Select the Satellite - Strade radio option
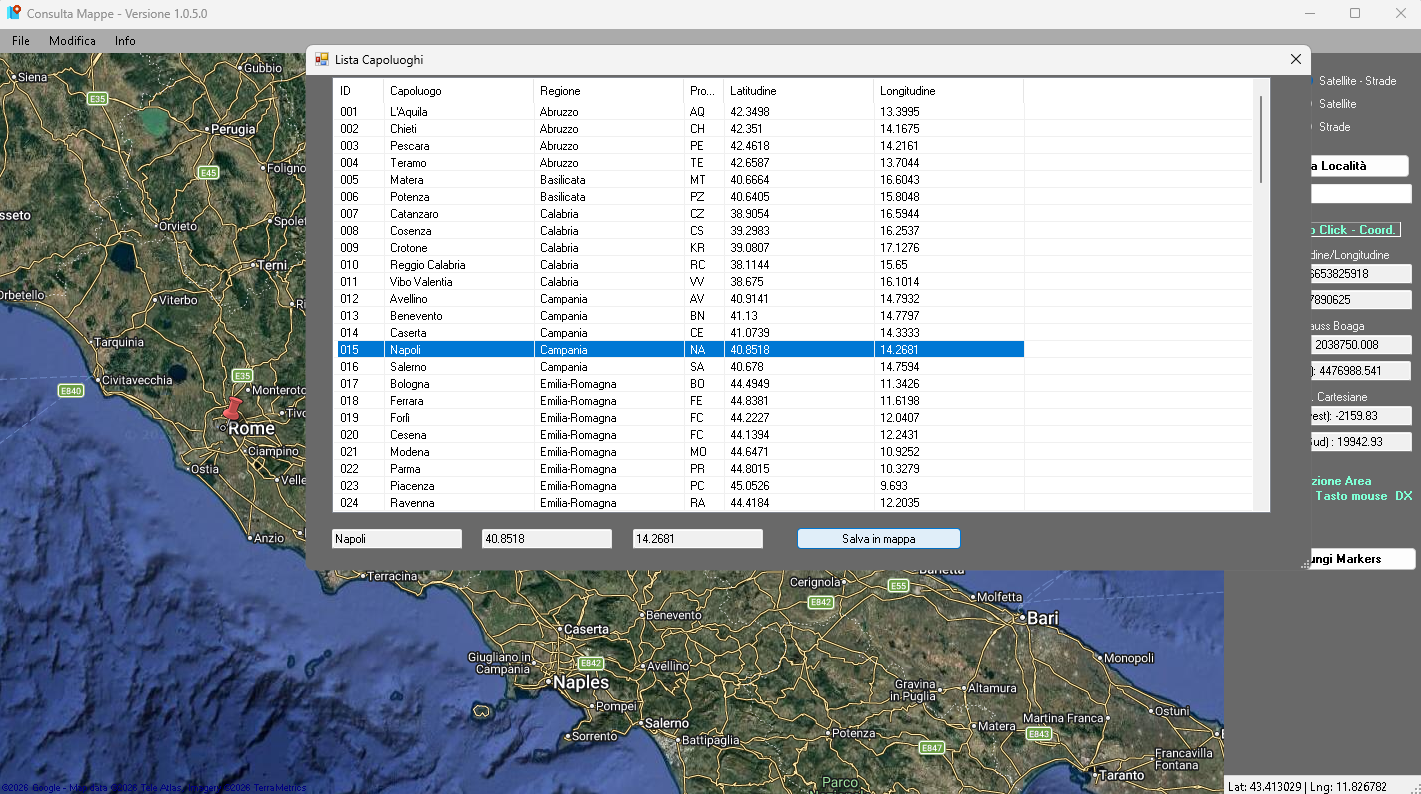The image size is (1421, 794). tap(1357, 81)
